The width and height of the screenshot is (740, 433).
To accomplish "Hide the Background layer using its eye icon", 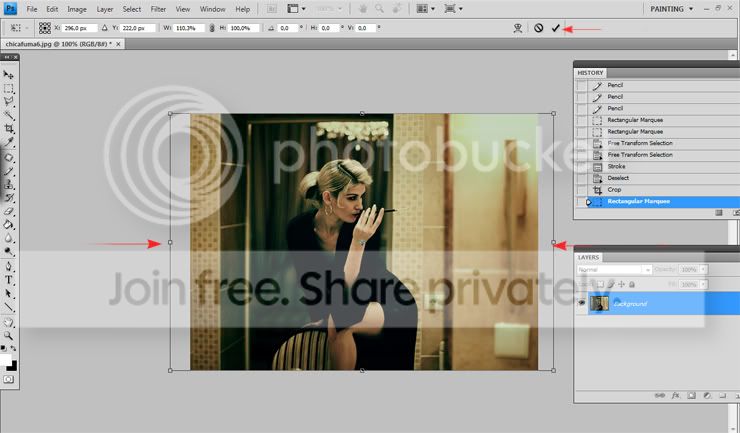I will (x=582, y=303).
